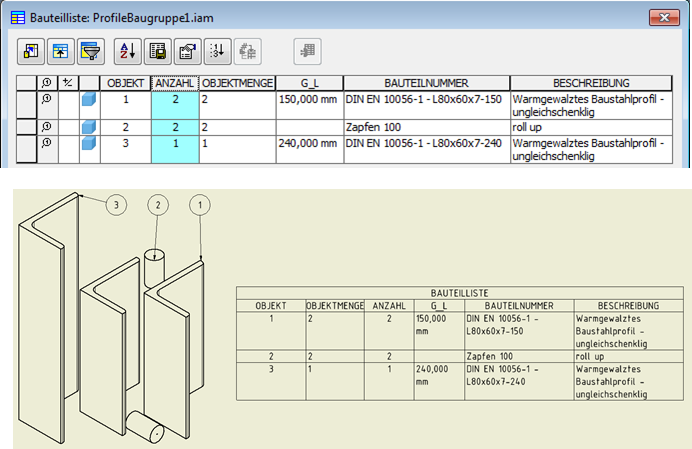692x449 pixels.
Task: Renumber items with the 1-3 arrow icon
Action: click(x=218, y=51)
